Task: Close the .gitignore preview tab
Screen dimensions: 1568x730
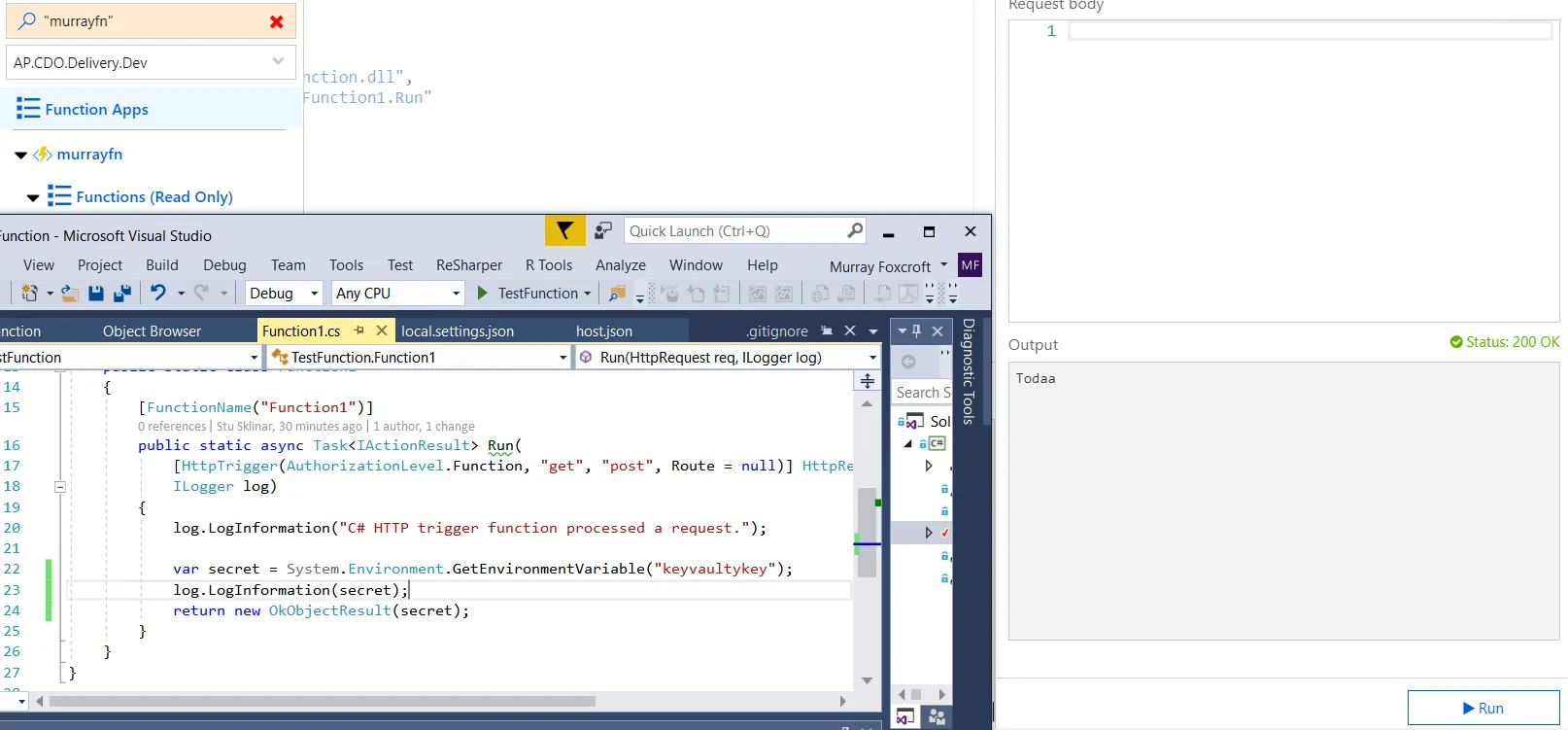Action: pyautogui.click(x=850, y=330)
